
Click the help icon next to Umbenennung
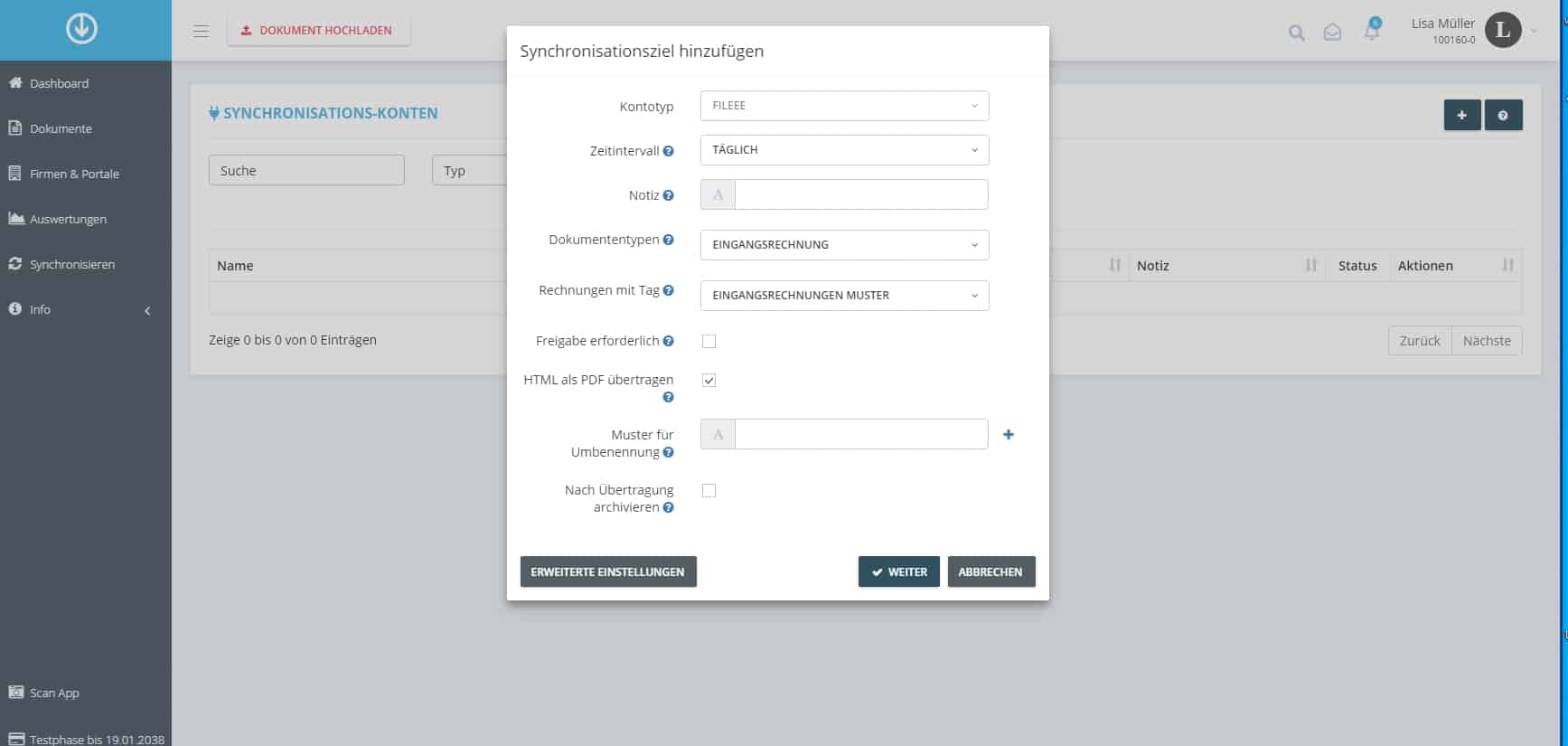click(668, 452)
